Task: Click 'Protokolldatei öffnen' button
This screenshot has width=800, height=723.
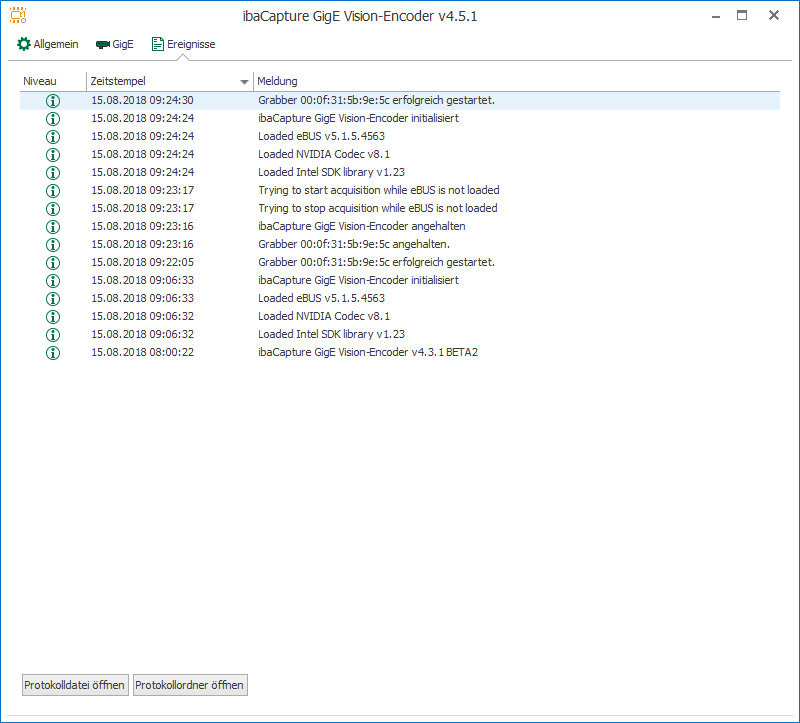Action: click(x=75, y=685)
